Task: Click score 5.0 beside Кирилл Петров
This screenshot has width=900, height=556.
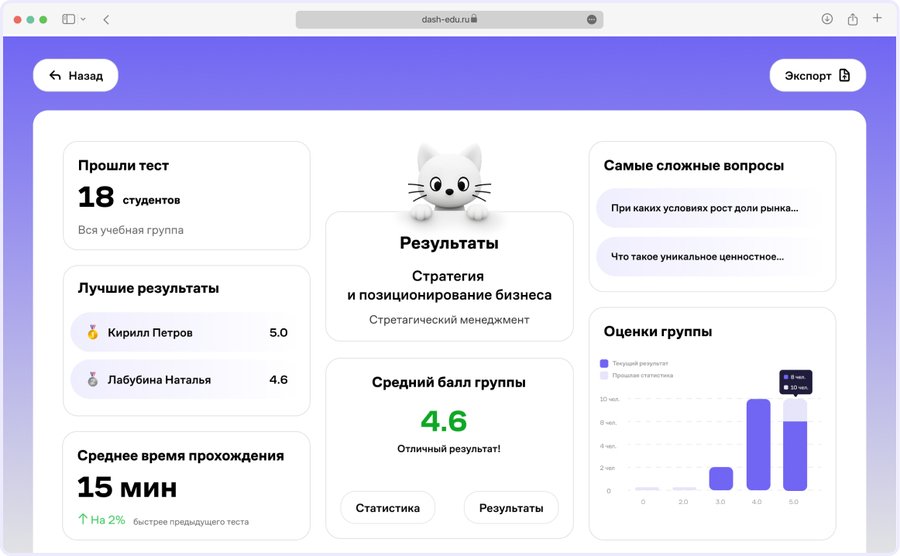Action: click(278, 332)
